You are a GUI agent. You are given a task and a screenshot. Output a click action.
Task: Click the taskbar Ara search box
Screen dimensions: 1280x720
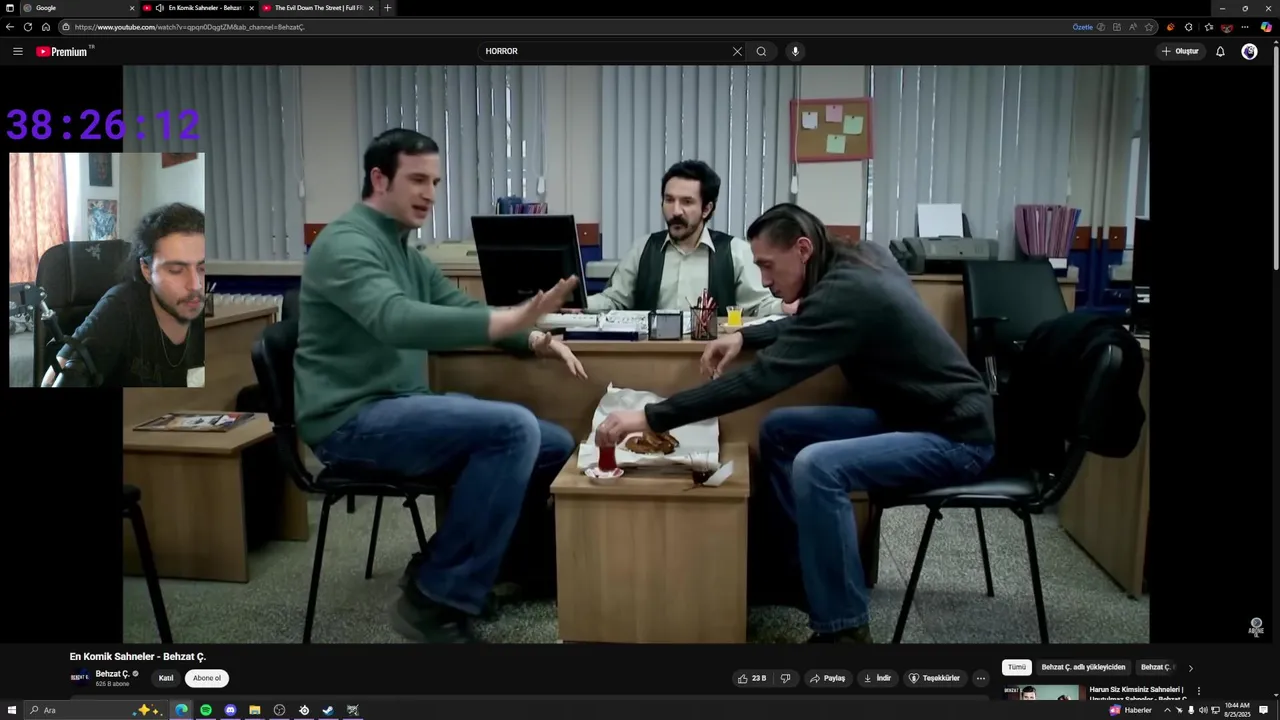(95, 710)
